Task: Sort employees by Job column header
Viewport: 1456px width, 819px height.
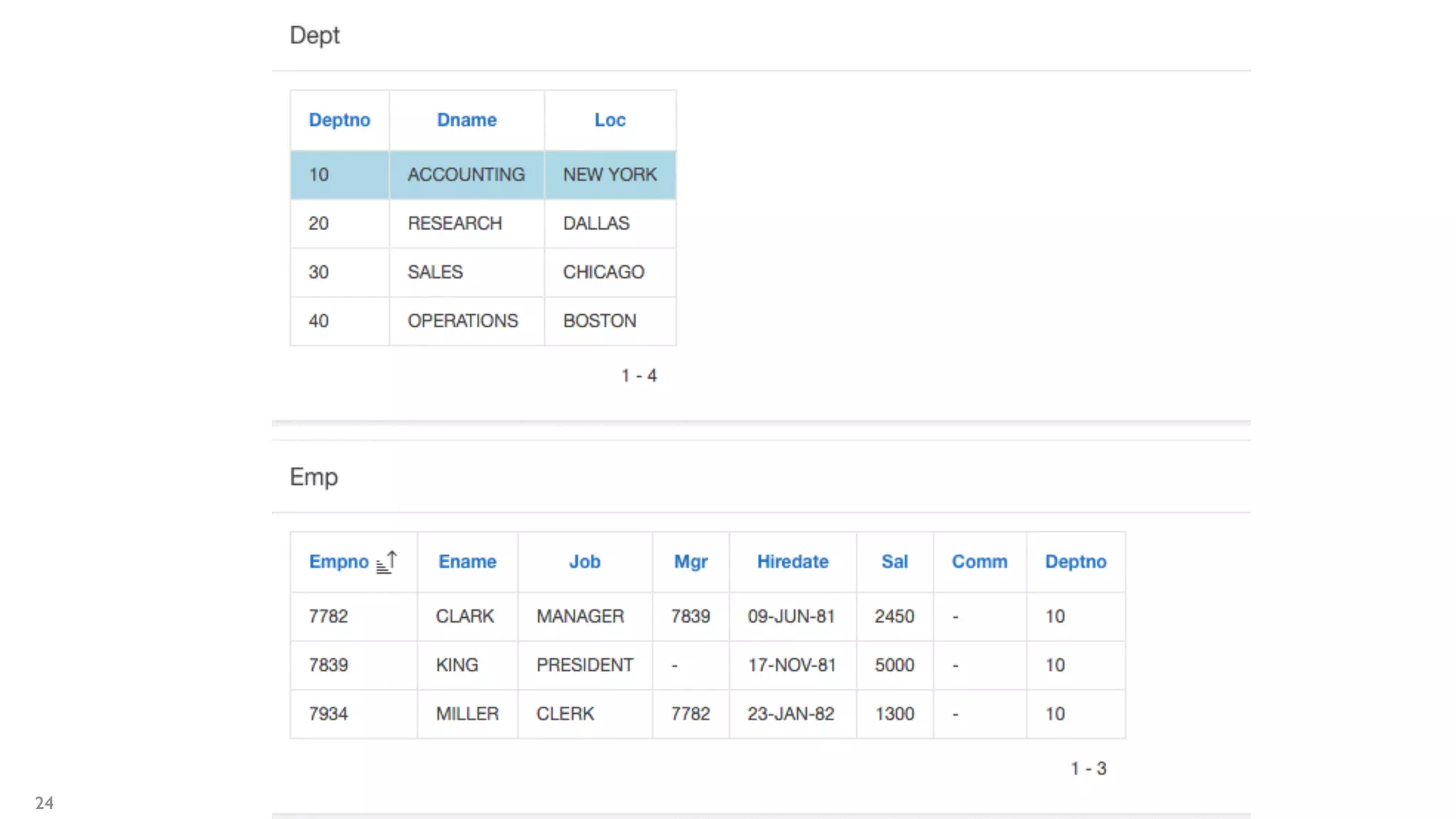Action: (584, 562)
